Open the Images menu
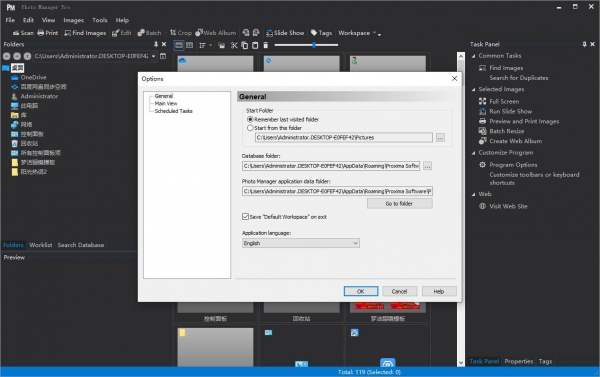The width and height of the screenshot is (600, 377). (73, 20)
